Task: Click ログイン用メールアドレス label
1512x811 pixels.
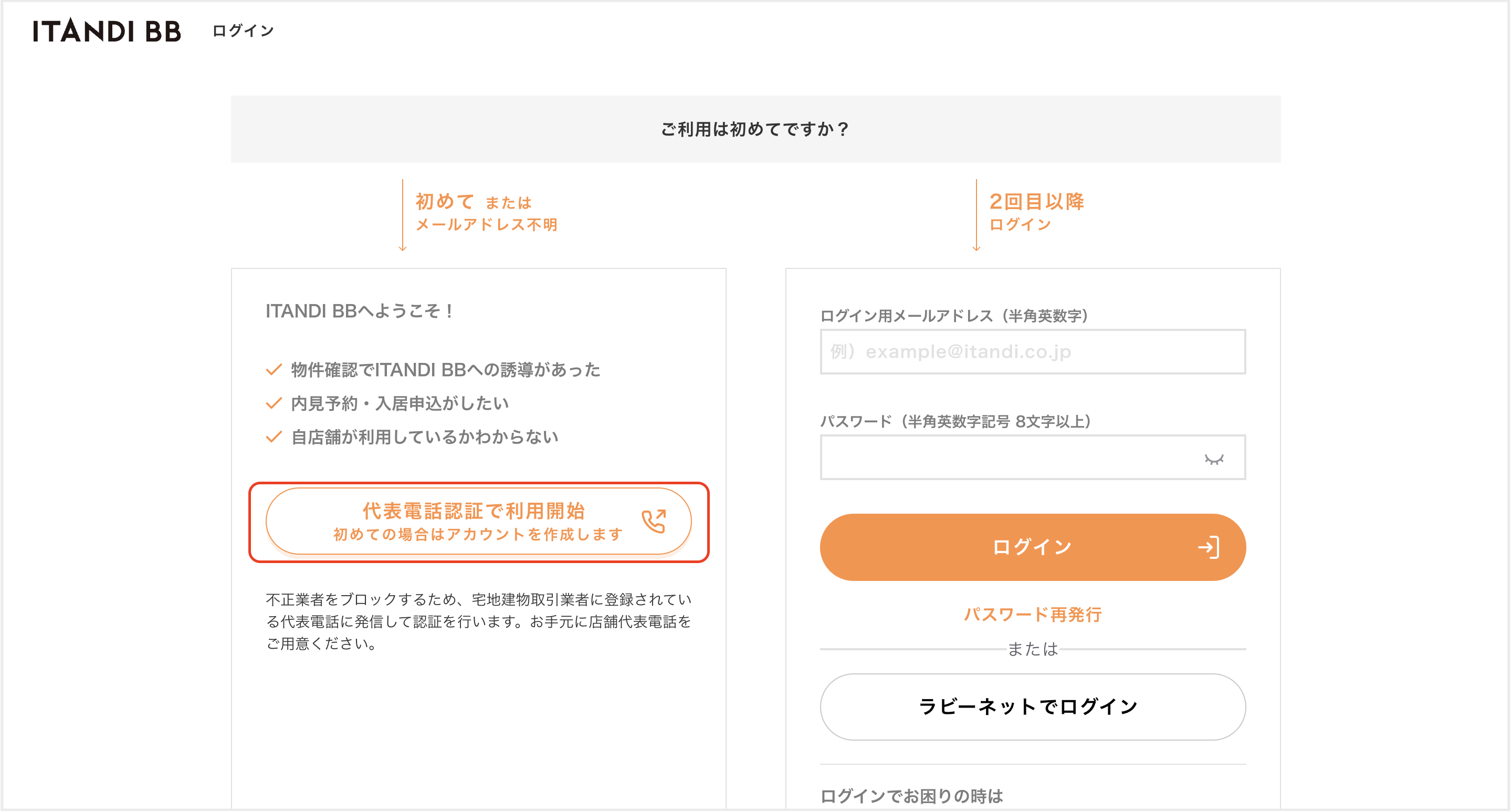Action: point(954,316)
